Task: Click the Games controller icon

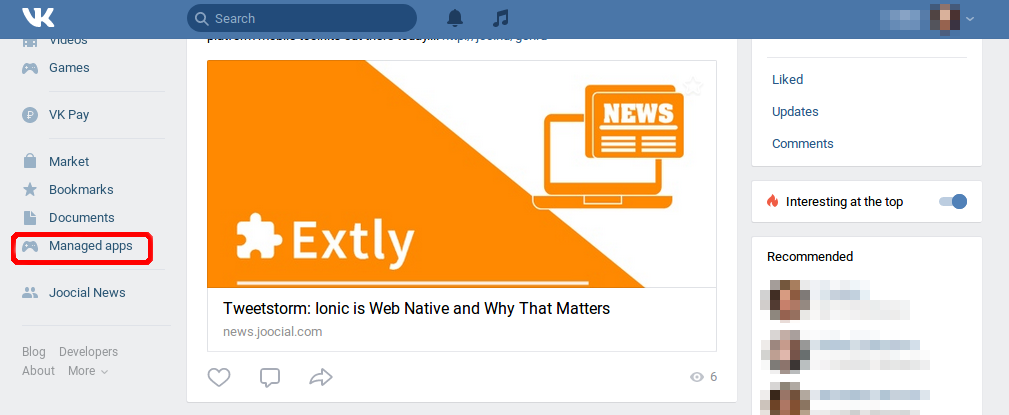Action: point(30,68)
